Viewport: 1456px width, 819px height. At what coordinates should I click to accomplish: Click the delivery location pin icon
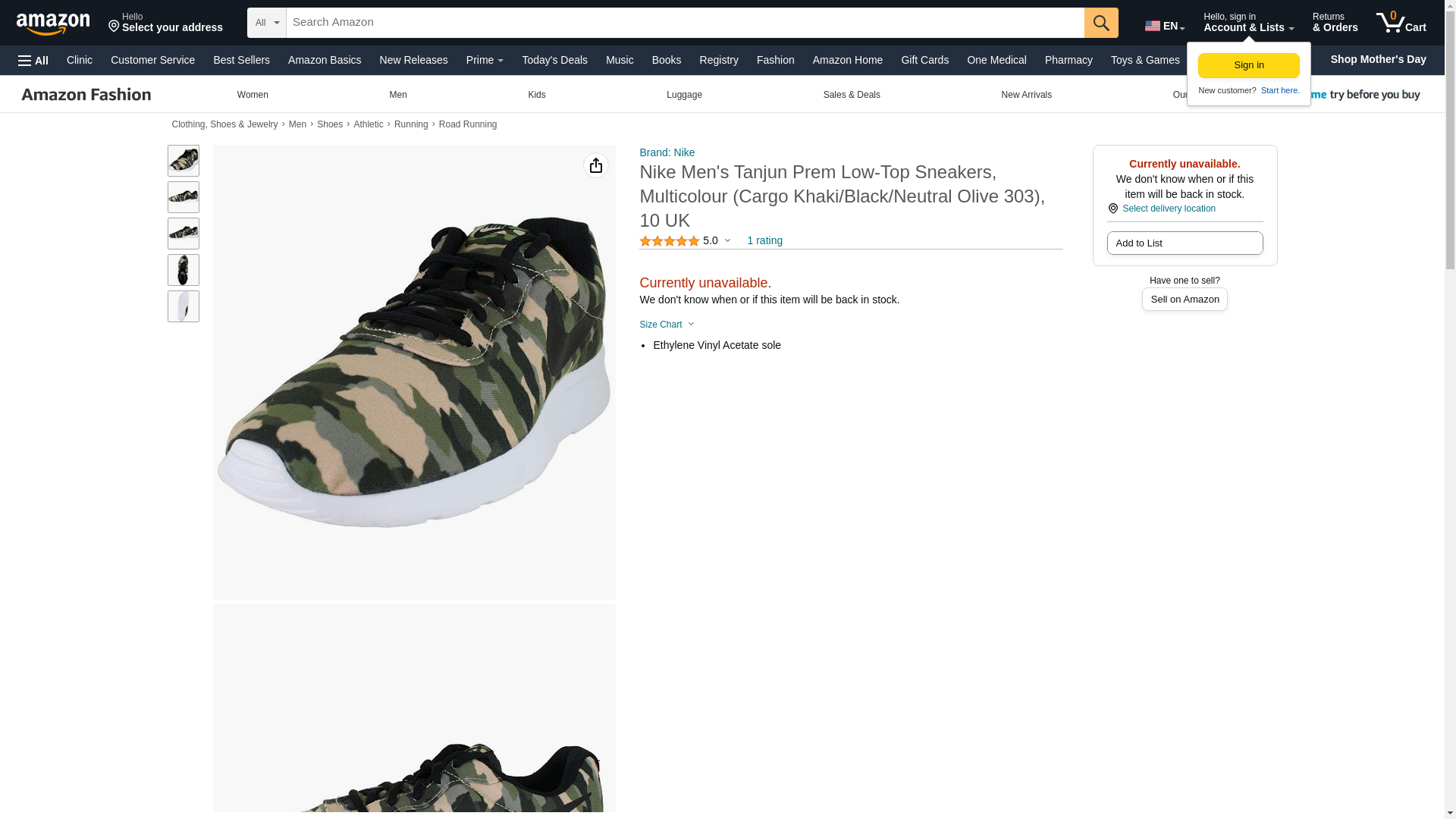(x=1112, y=209)
